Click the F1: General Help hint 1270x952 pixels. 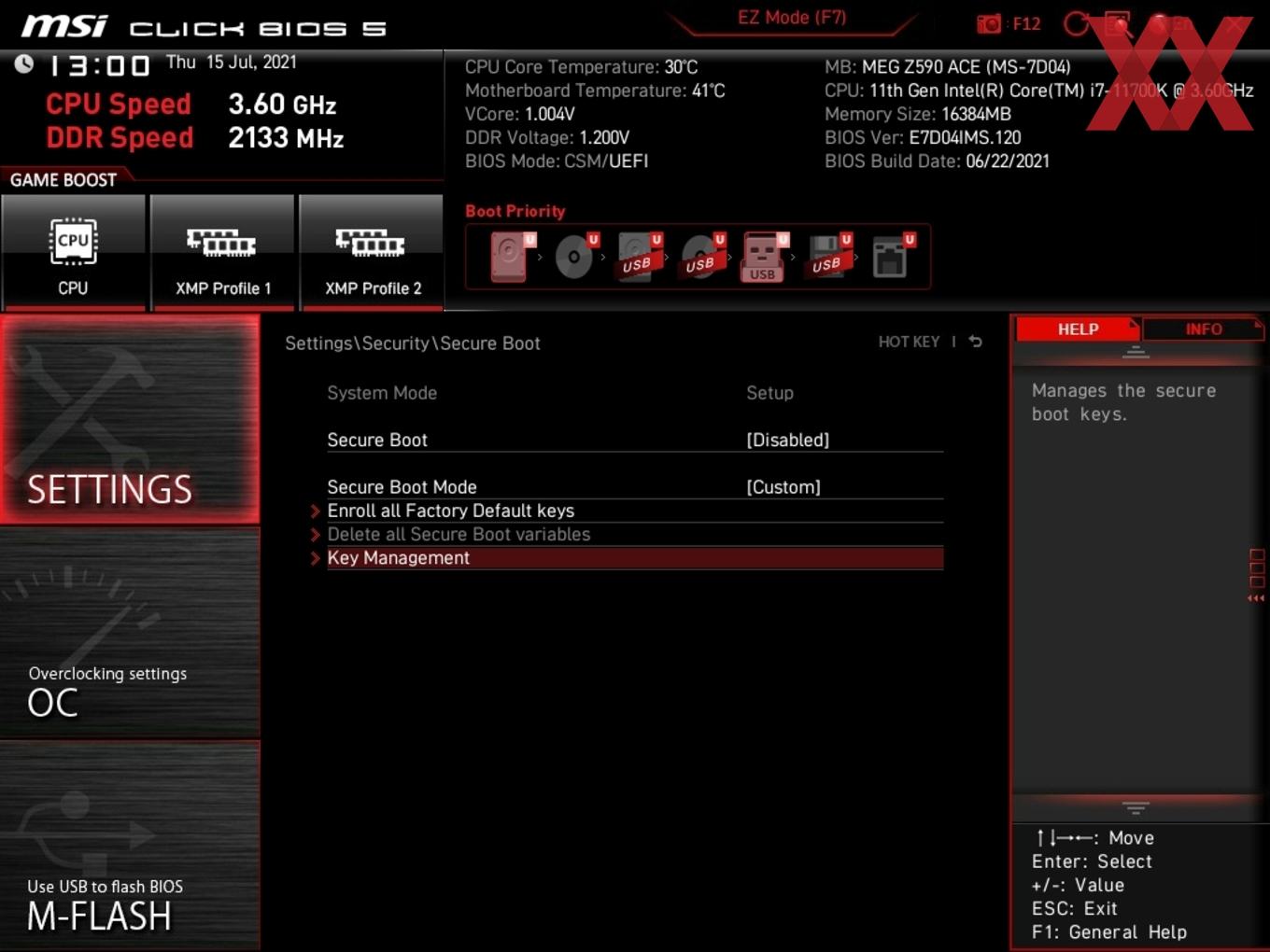(x=1109, y=932)
